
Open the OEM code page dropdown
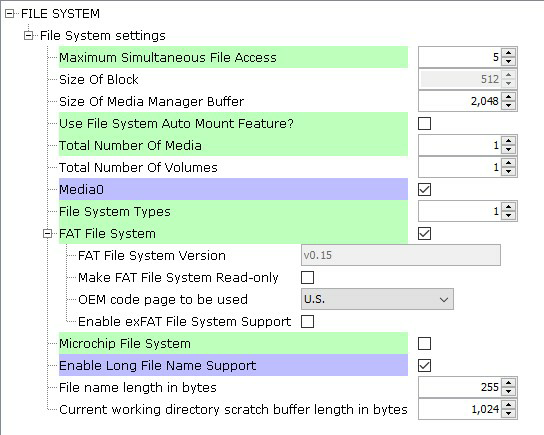(x=377, y=299)
